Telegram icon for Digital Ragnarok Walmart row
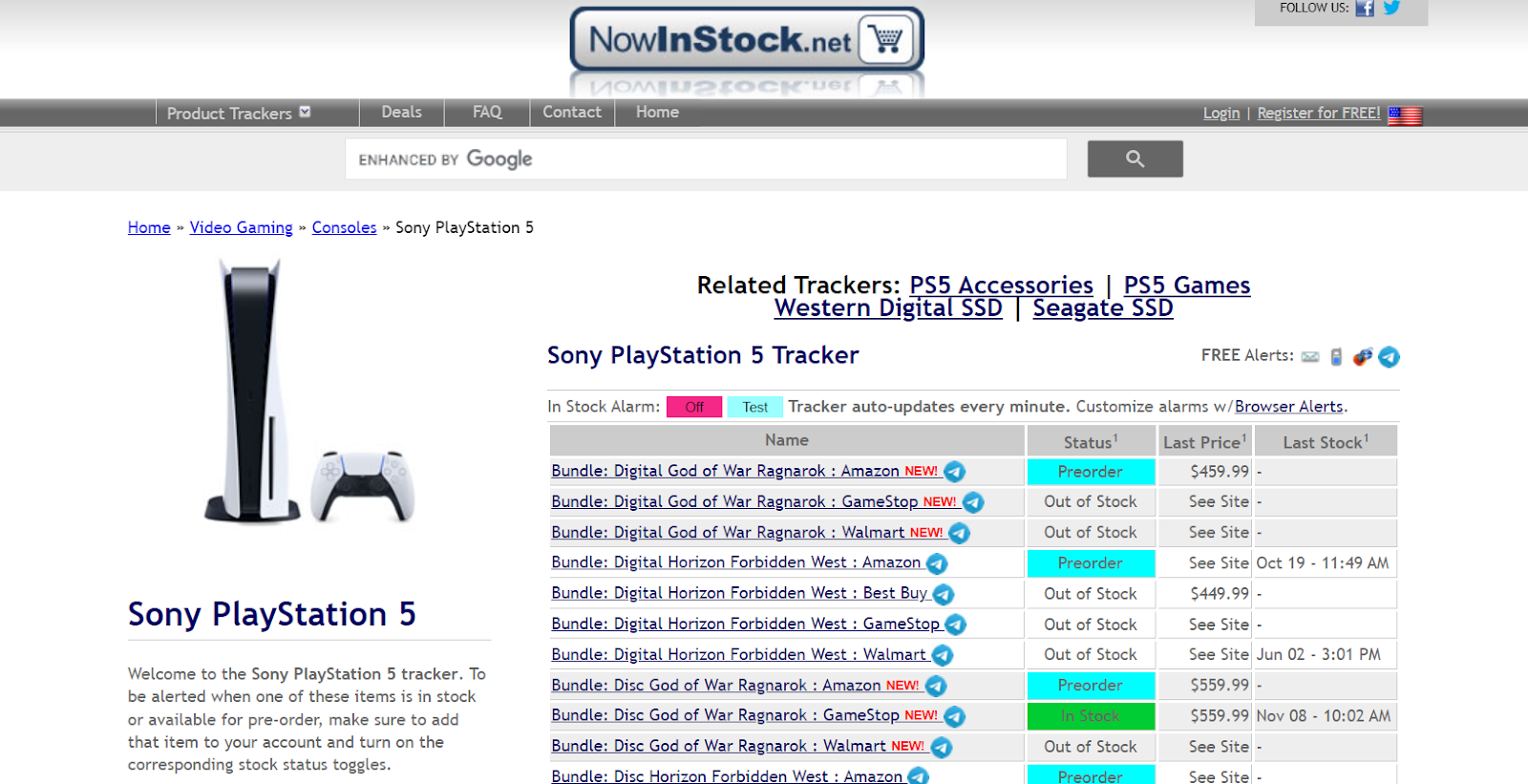 (x=960, y=533)
